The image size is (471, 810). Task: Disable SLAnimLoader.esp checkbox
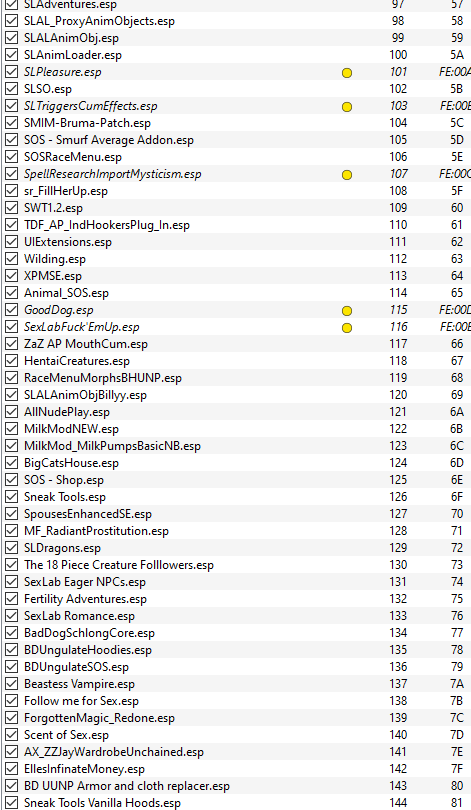click(x=11, y=55)
